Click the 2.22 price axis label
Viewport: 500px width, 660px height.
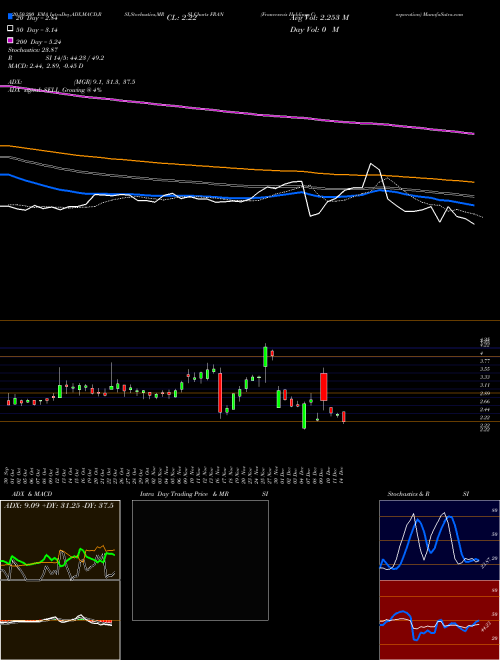point(485,417)
